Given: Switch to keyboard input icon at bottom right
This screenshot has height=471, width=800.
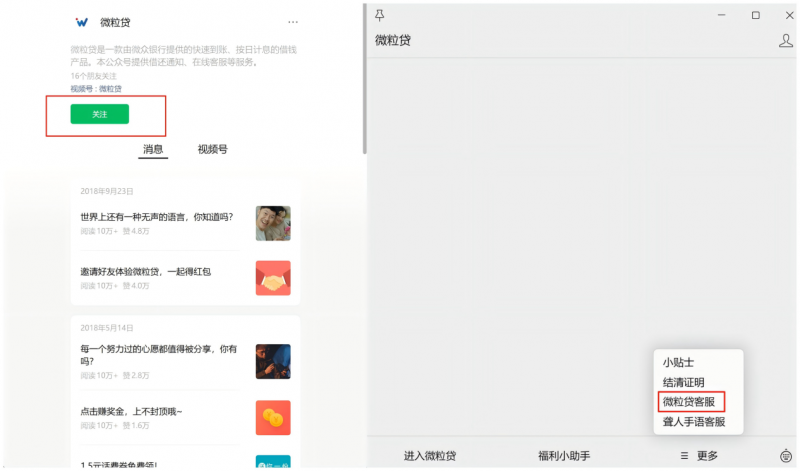Looking at the screenshot, I should (785, 455).
